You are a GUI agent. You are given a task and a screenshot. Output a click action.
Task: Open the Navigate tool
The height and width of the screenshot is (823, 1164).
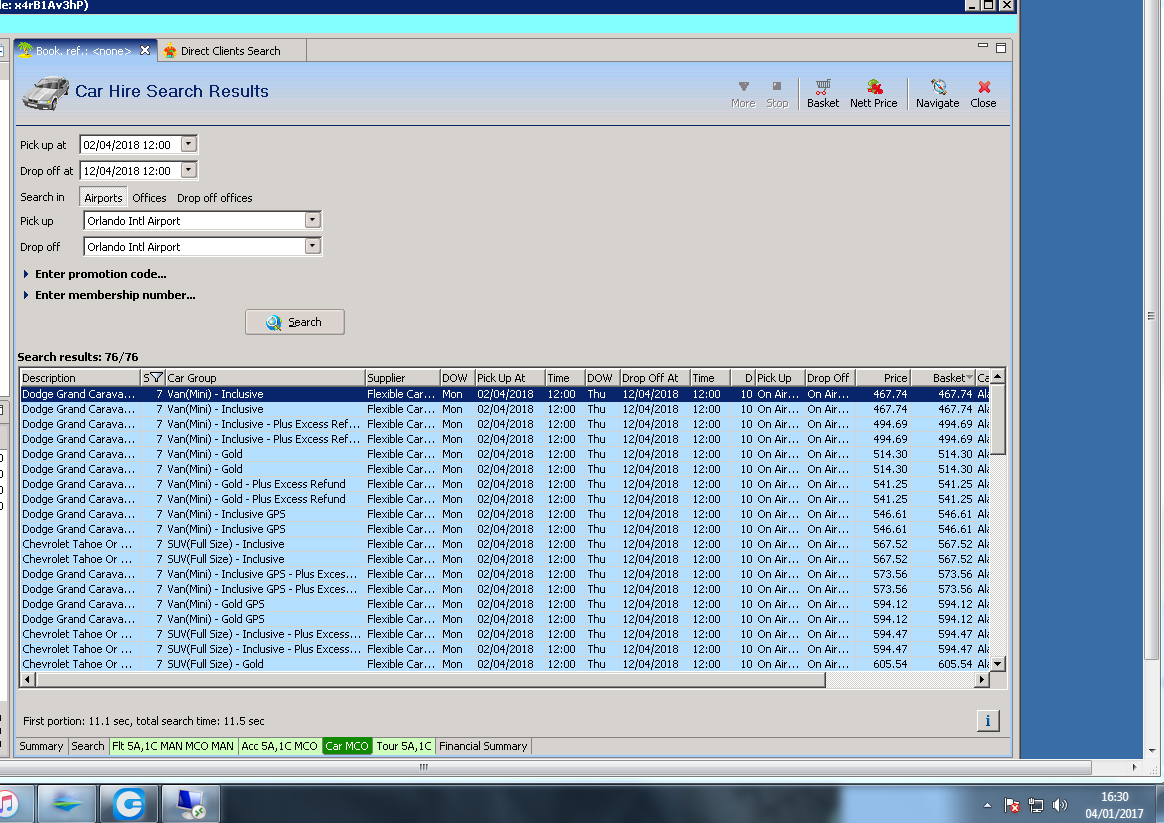[x=937, y=88]
